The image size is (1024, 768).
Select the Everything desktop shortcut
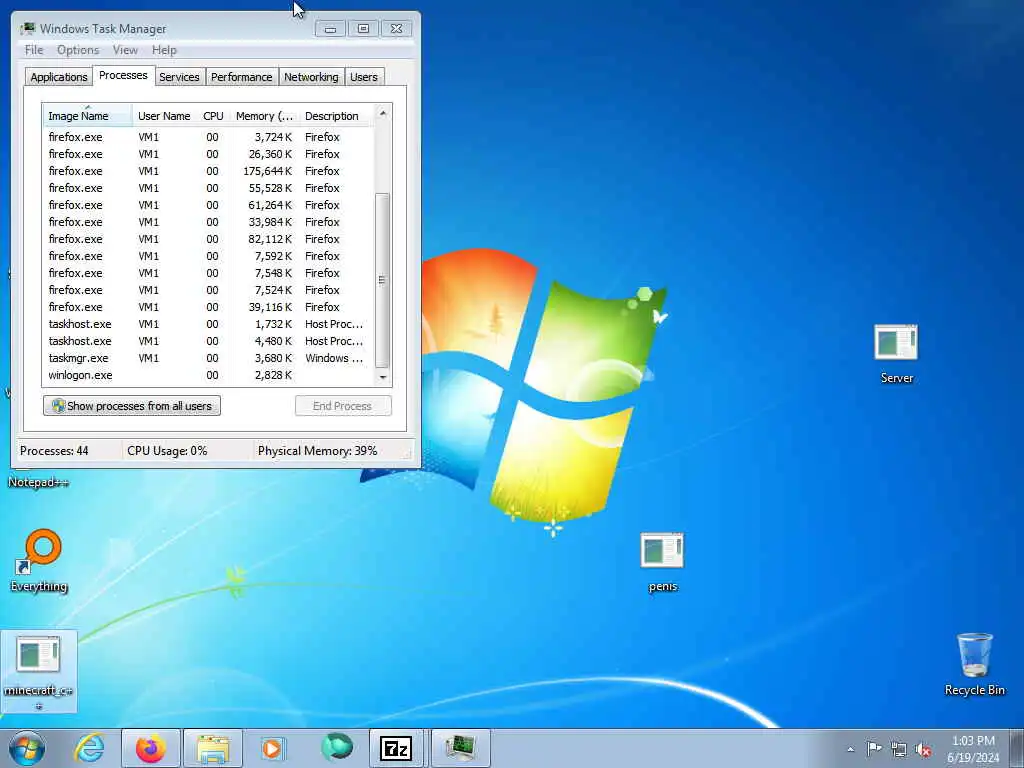coord(39,560)
